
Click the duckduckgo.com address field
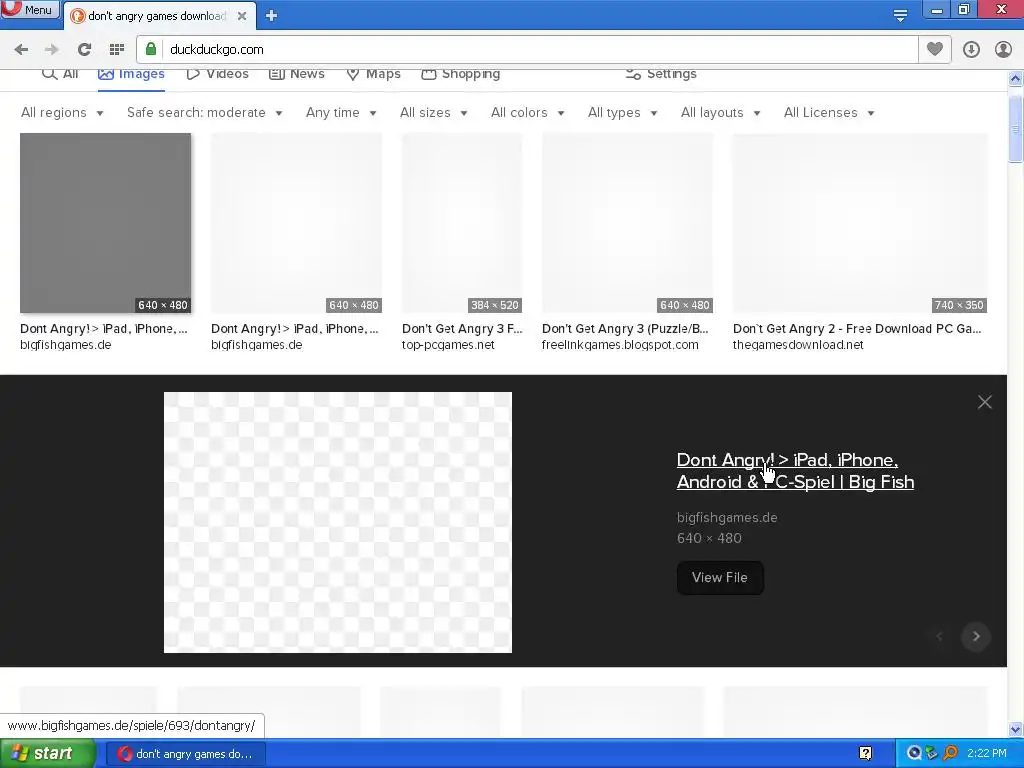(528, 50)
